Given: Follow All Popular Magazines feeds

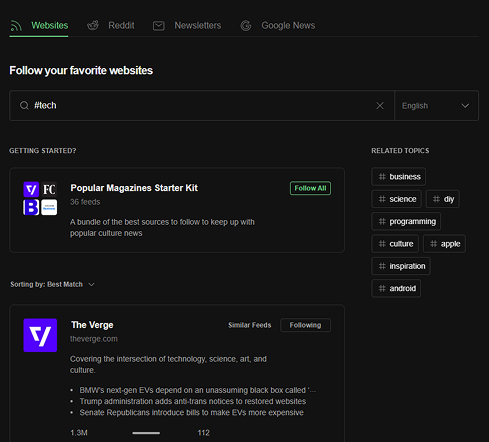Looking at the screenshot, I should tap(310, 188).
